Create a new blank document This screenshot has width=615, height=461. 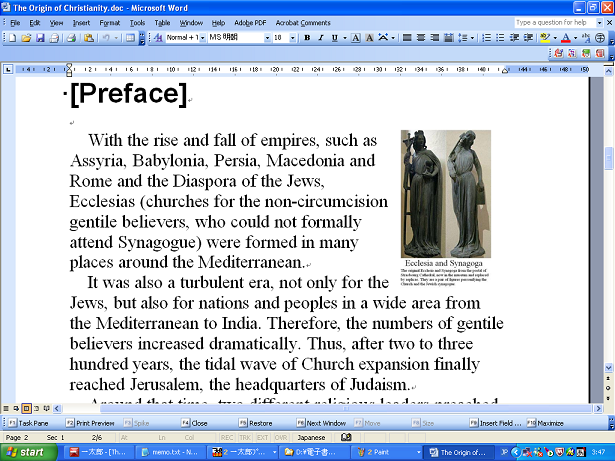click(11, 38)
